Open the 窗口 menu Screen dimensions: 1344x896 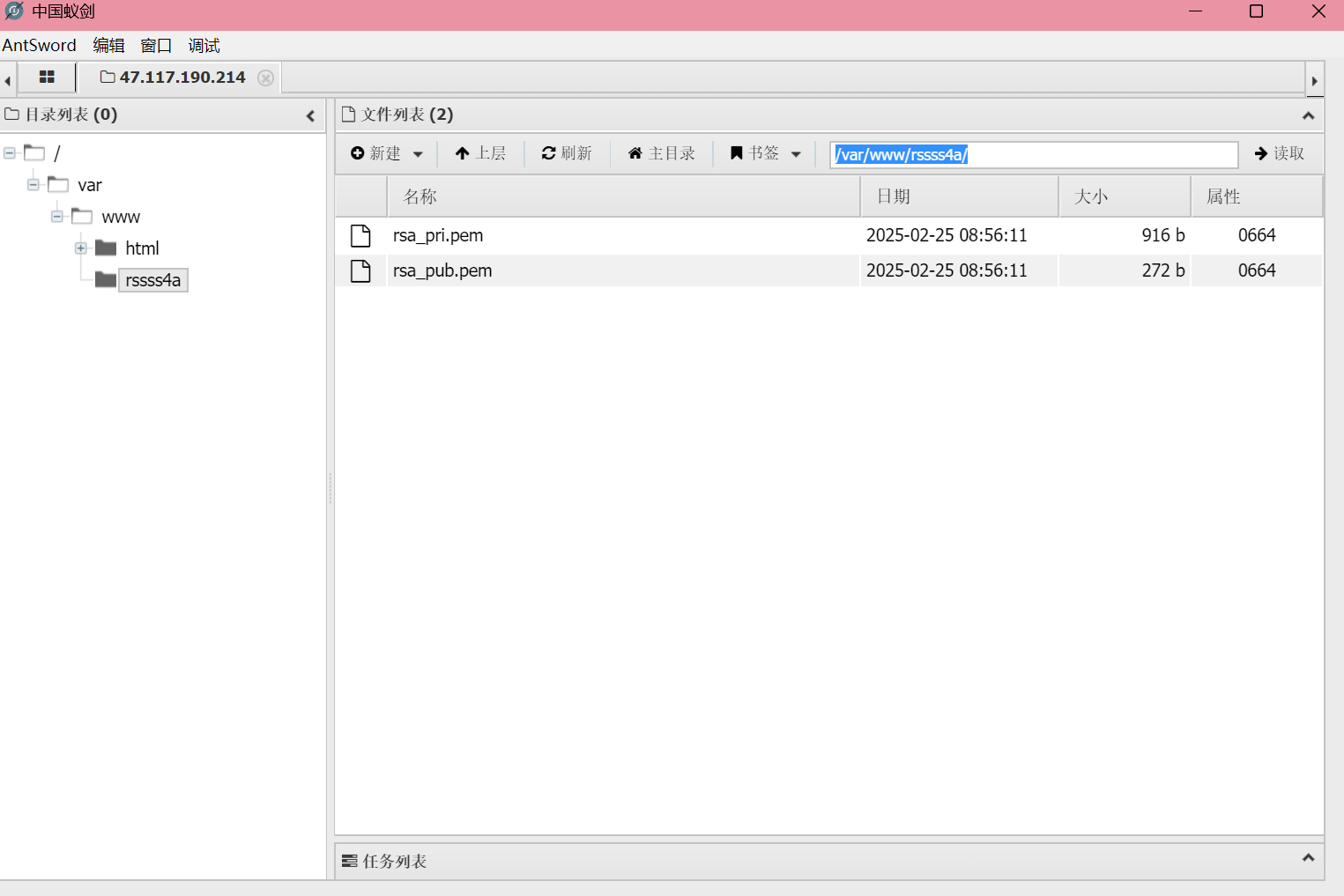(x=156, y=45)
